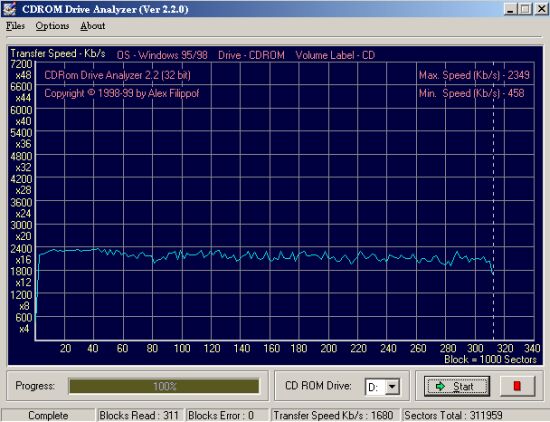Open the About menu
This screenshot has width=550, height=422.
click(93, 26)
